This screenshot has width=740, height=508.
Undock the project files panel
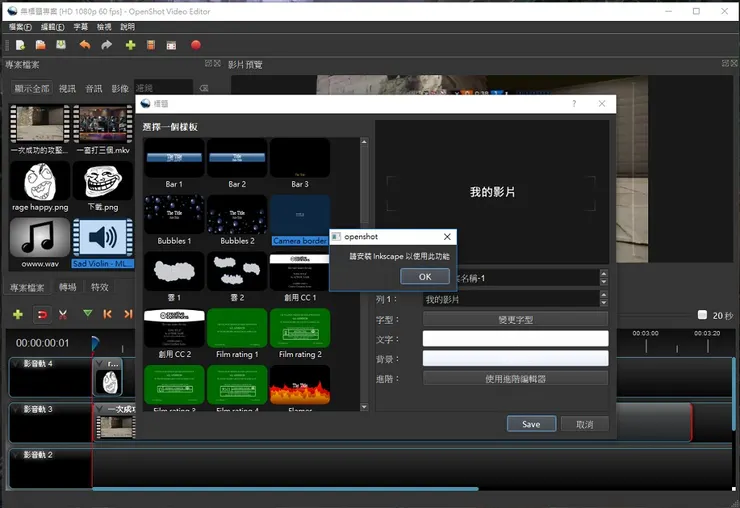(208, 63)
